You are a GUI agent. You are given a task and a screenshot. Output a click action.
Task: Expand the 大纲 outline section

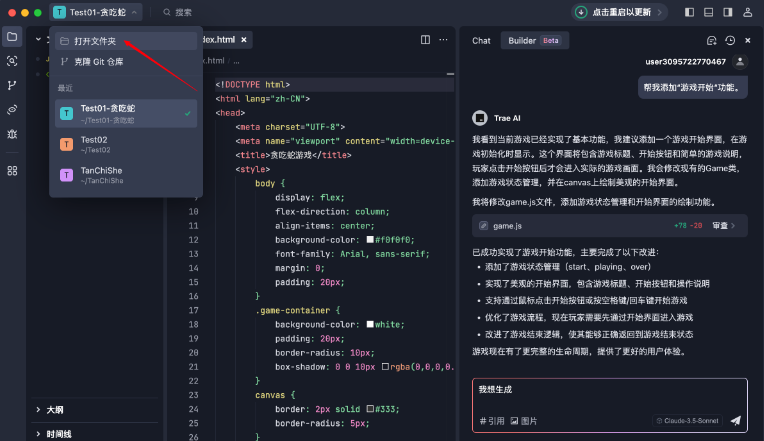(55, 410)
